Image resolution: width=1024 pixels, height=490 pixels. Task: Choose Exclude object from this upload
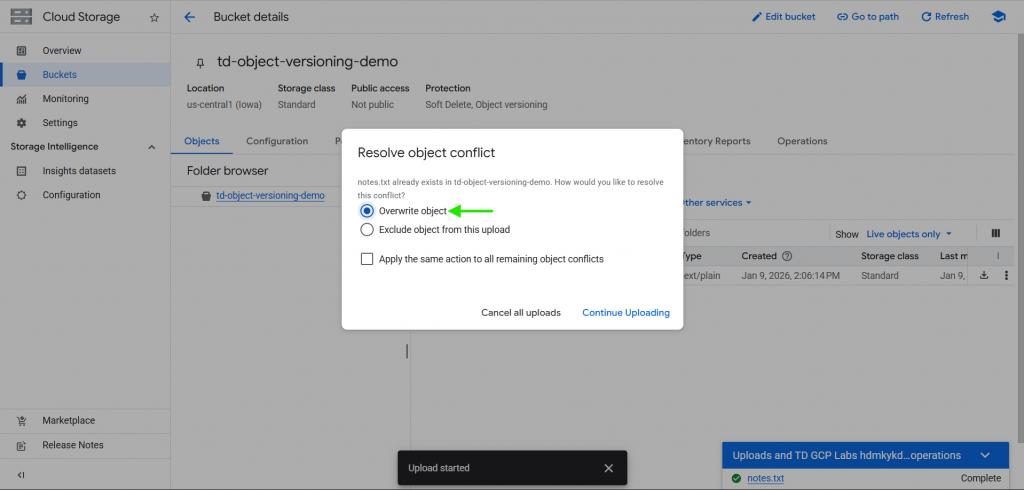pyautogui.click(x=367, y=229)
